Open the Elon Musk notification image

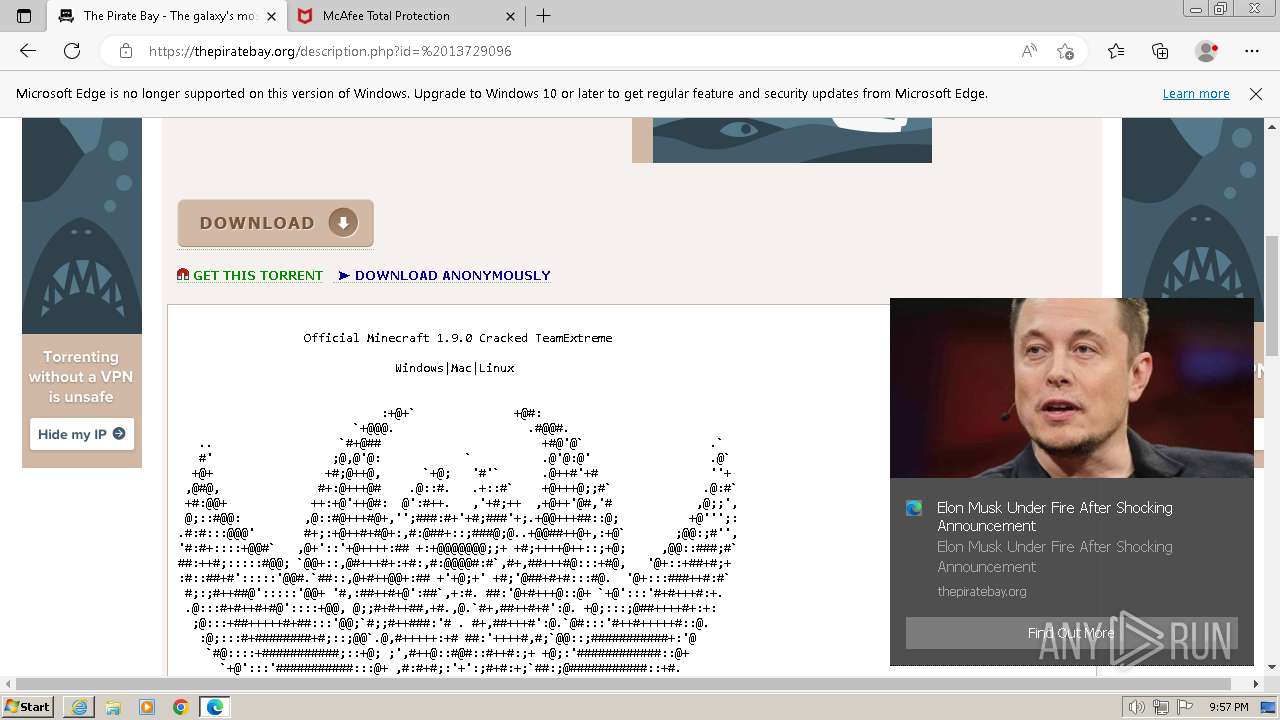[x=1071, y=389]
